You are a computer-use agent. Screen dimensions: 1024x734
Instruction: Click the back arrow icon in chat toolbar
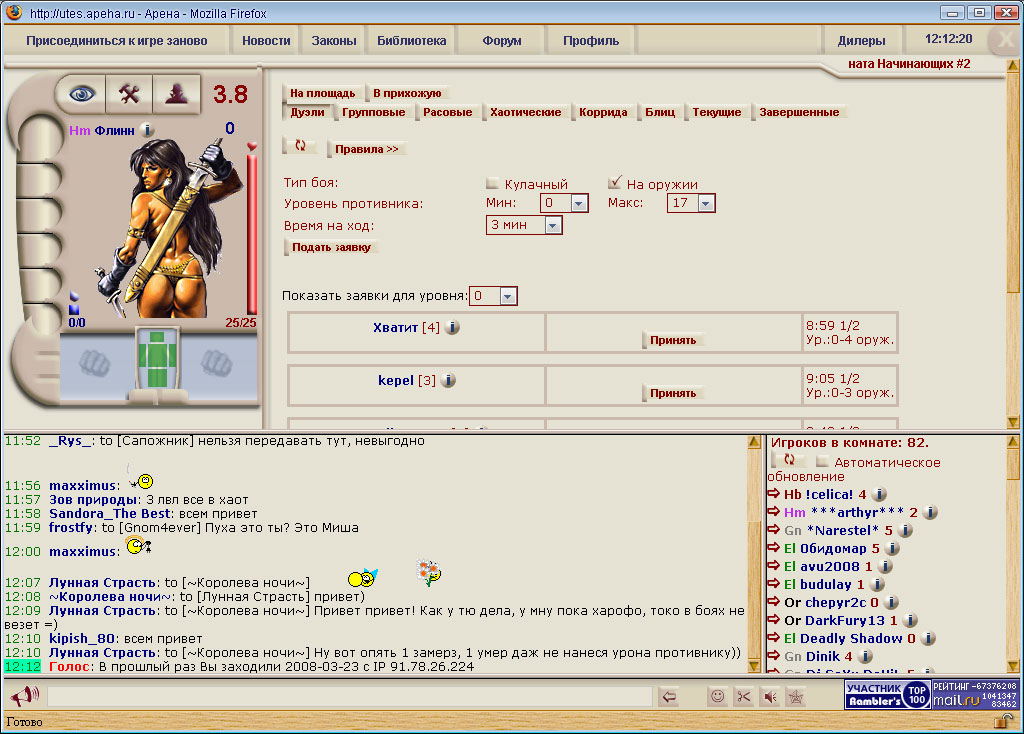(669, 697)
